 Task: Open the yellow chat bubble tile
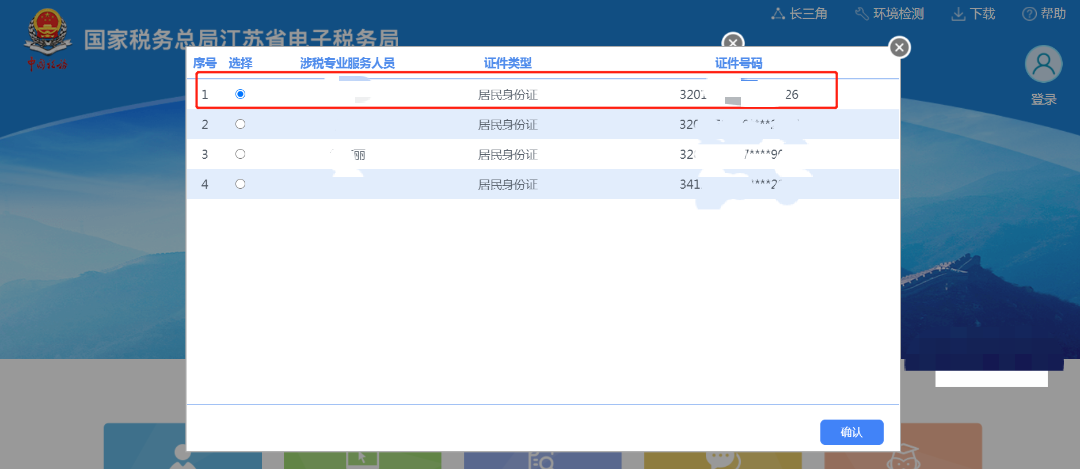tap(722, 450)
